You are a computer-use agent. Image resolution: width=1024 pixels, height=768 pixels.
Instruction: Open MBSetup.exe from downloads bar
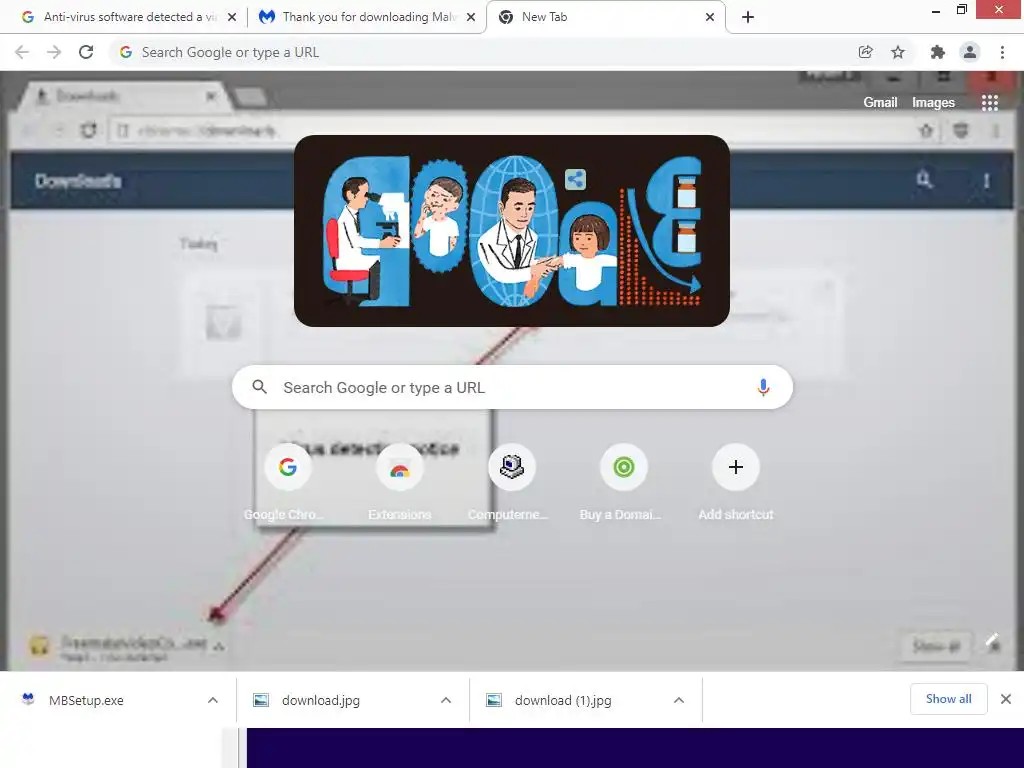[86, 700]
